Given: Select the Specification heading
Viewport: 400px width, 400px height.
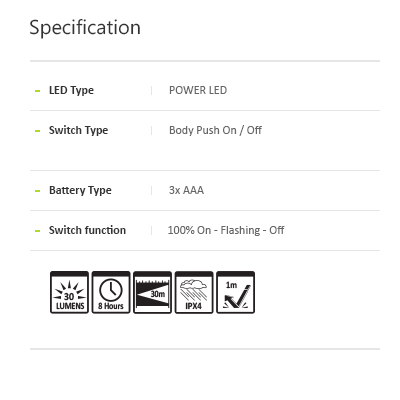Looking at the screenshot, I should click(85, 28).
